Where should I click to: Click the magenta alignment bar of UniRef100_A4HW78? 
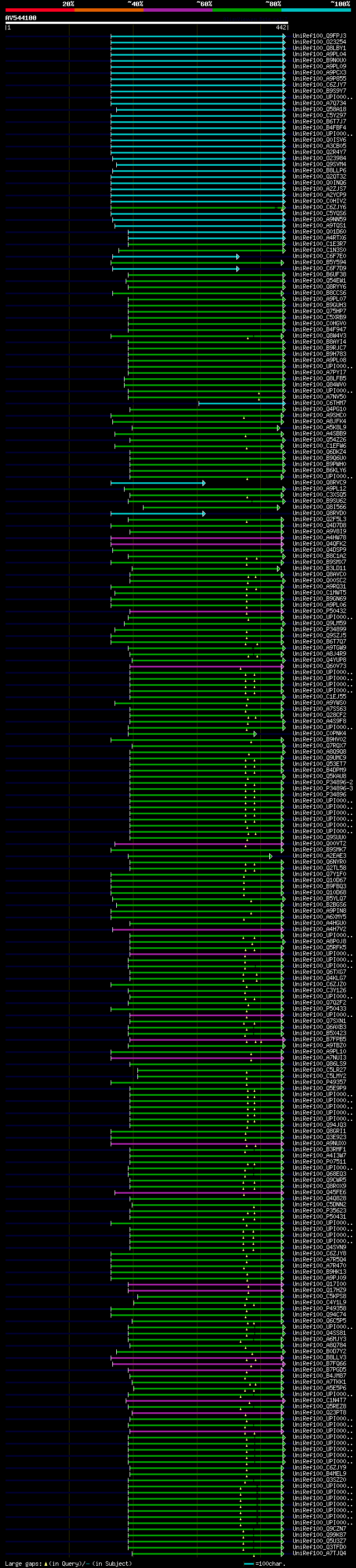(197, 538)
